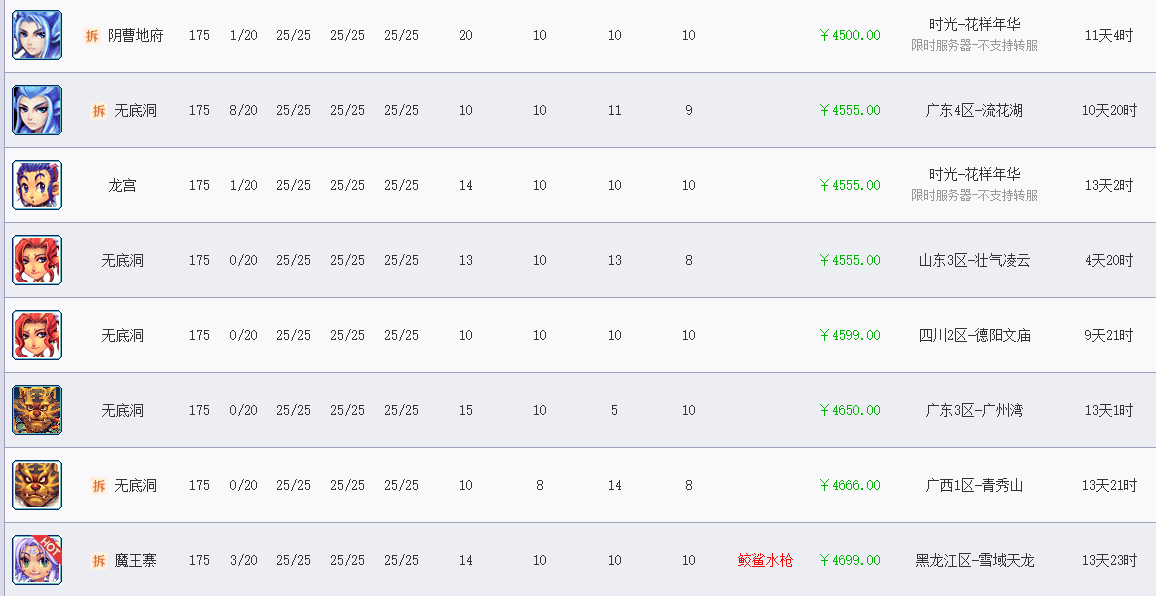1156x596 pixels.
Task: Click the ￥4500.00 price
Action: tap(849, 35)
